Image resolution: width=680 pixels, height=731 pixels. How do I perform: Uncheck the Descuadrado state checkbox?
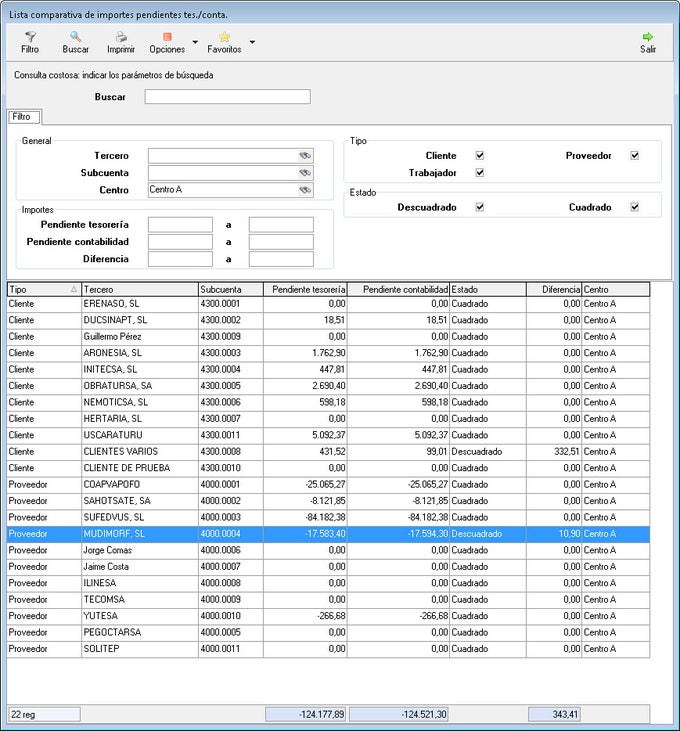[x=480, y=207]
